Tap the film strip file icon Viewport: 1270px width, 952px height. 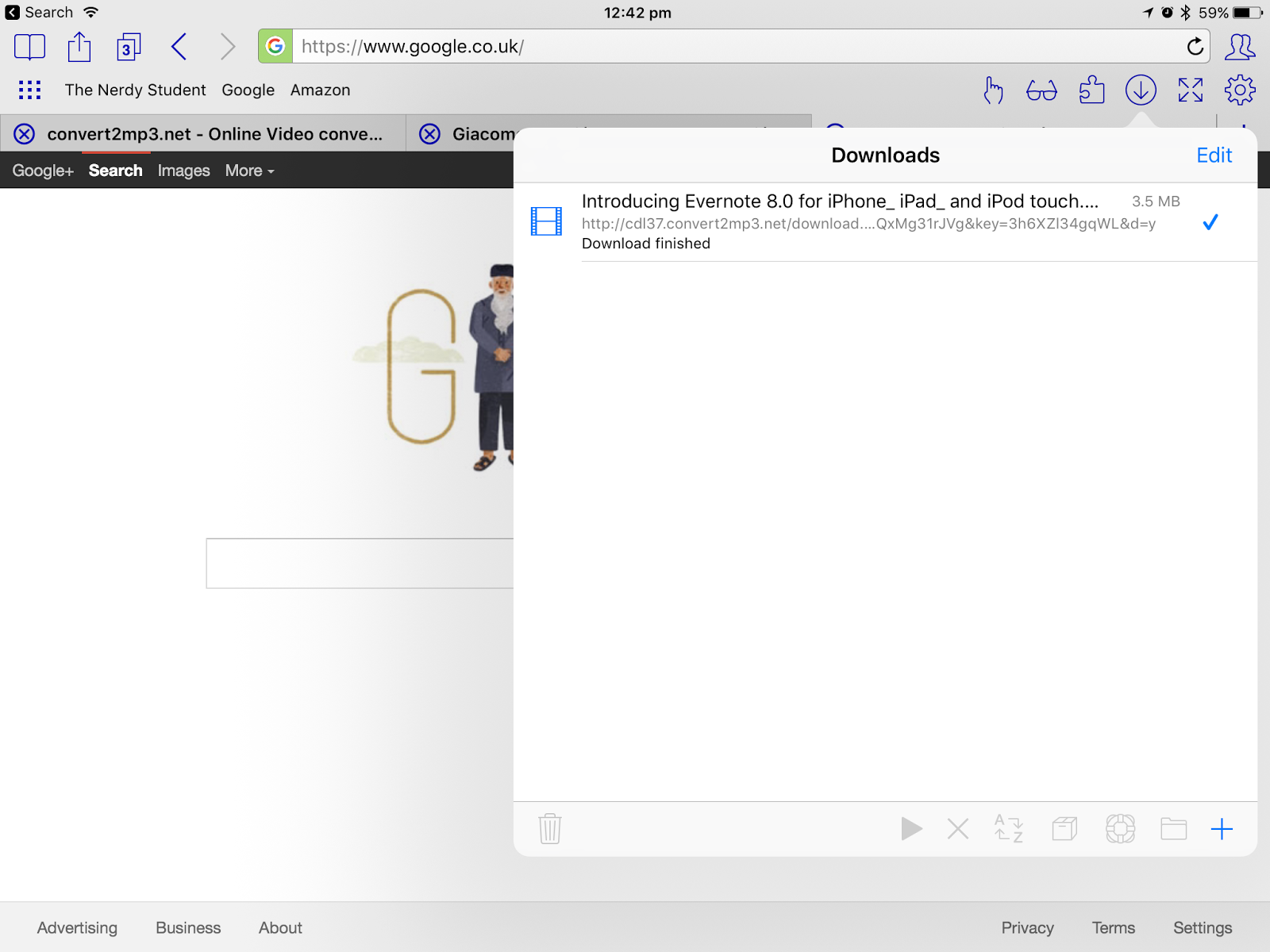[x=546, y=221]
